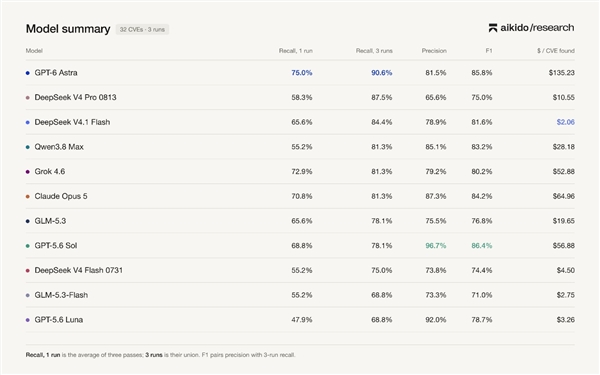The height and width of the screenshot is (375, 600).
Task: Select the GPT-5.6 Sol model name
Action: 56,246
